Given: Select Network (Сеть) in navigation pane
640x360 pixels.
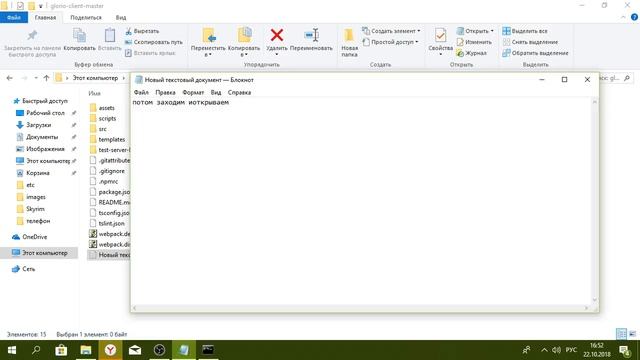Looking at the screenshot, I should pos(28,269).
